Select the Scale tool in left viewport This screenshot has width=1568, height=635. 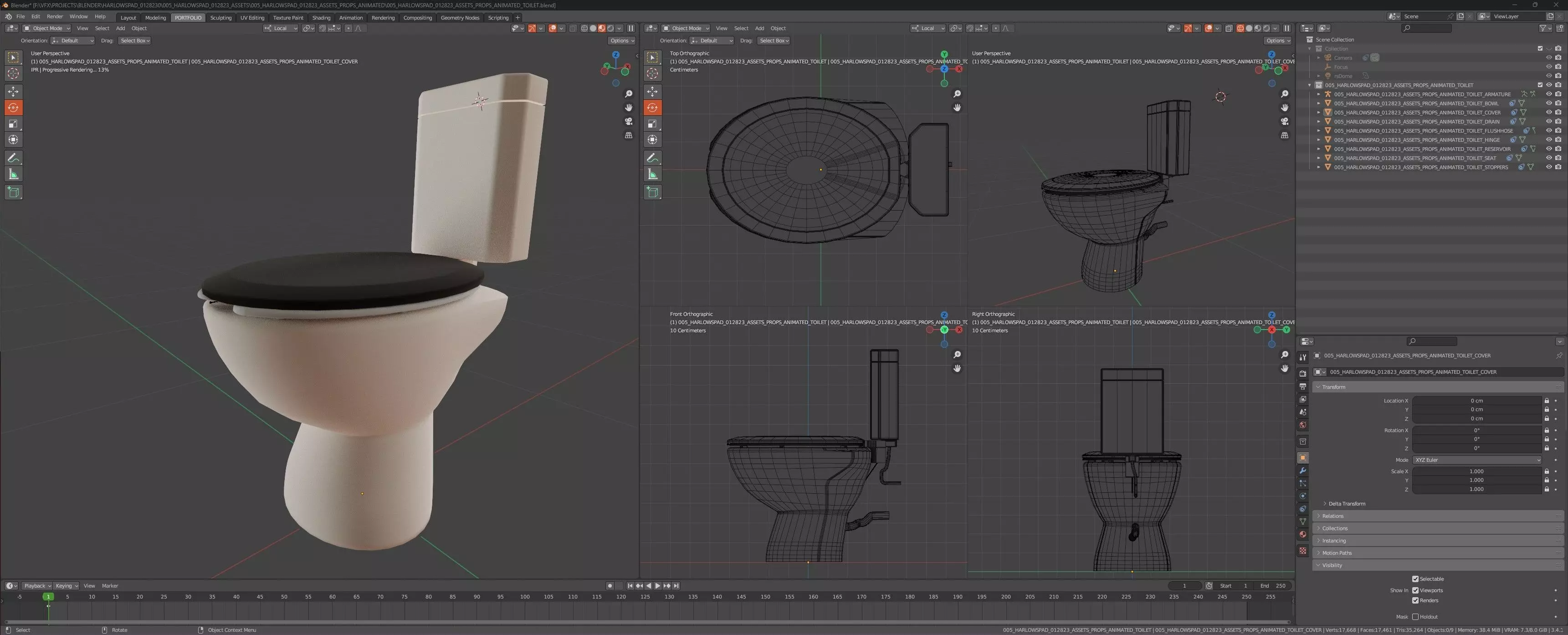[13, 124]
